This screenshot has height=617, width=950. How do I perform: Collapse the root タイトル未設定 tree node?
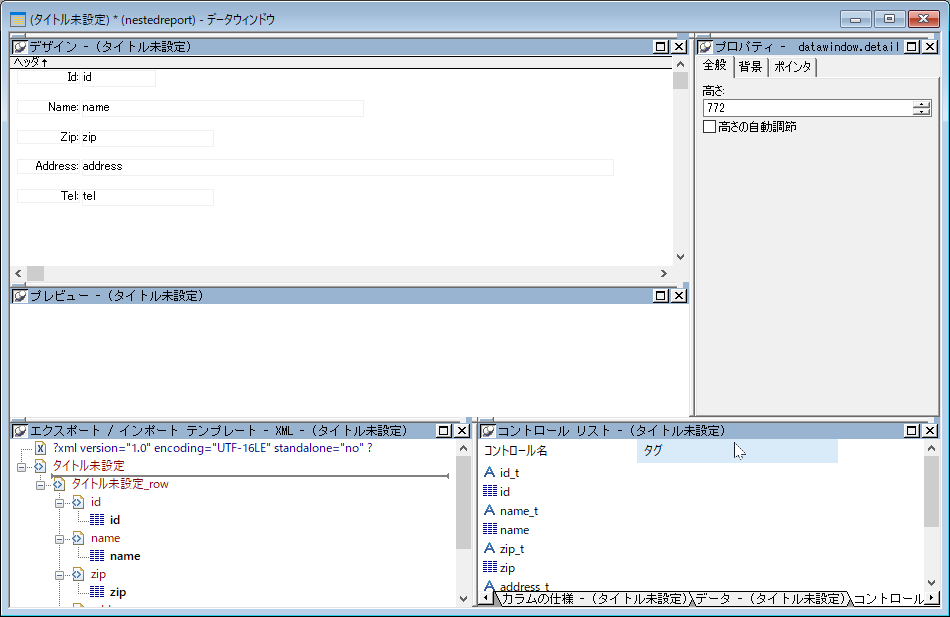[x=21, y=466]
